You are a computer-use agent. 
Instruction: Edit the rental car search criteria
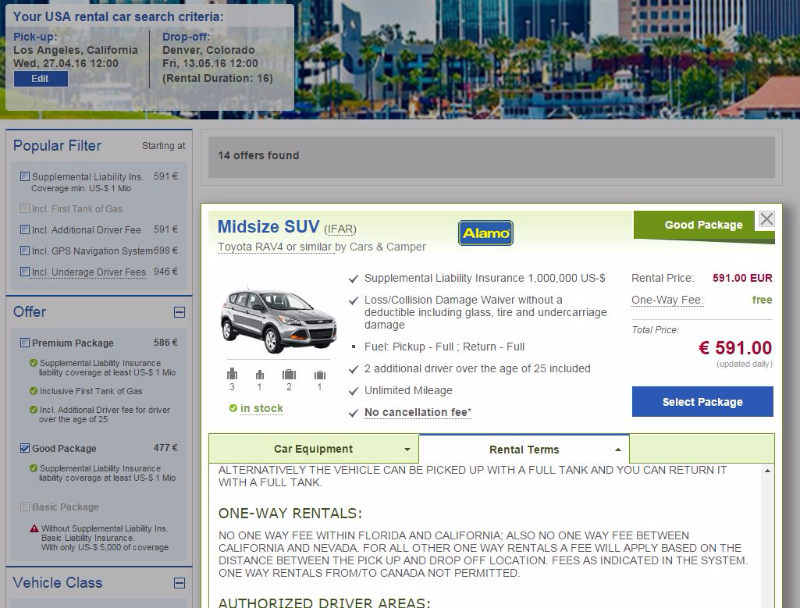(40, 79)
